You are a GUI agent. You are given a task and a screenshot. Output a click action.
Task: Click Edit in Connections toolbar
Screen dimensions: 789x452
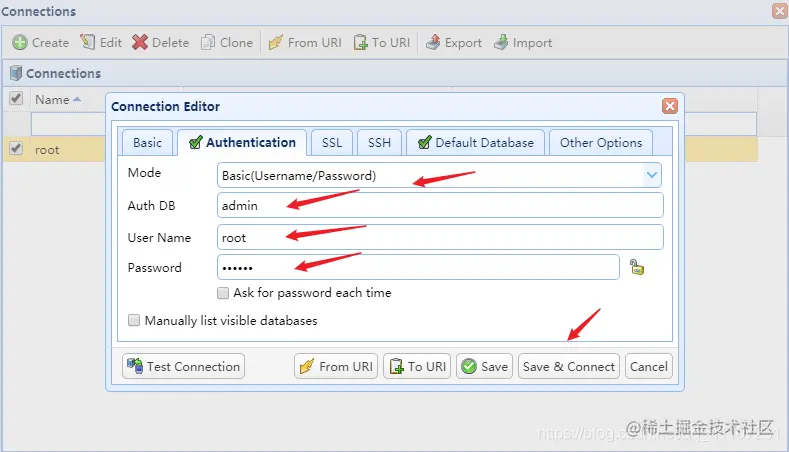tap(101, 43)
